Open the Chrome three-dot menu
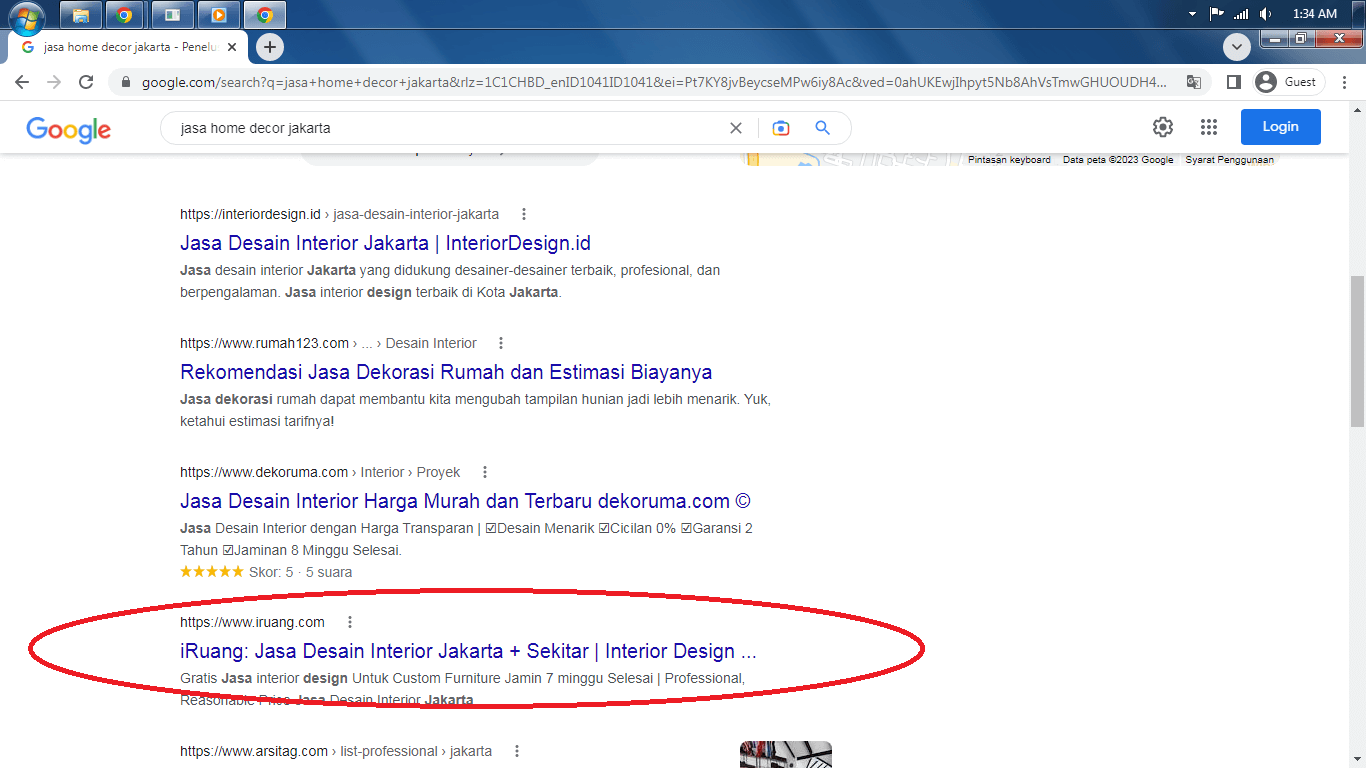The image size is (1366, 768). pos(1345,82)
